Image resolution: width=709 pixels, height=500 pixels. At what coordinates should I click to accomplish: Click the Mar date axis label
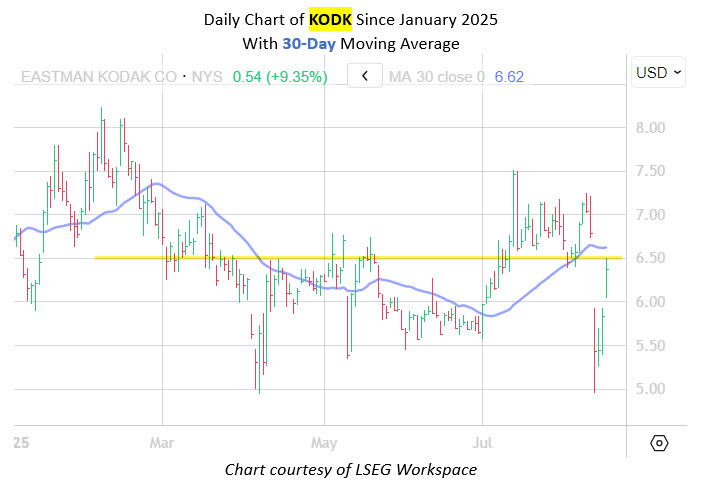pos(162,443)
